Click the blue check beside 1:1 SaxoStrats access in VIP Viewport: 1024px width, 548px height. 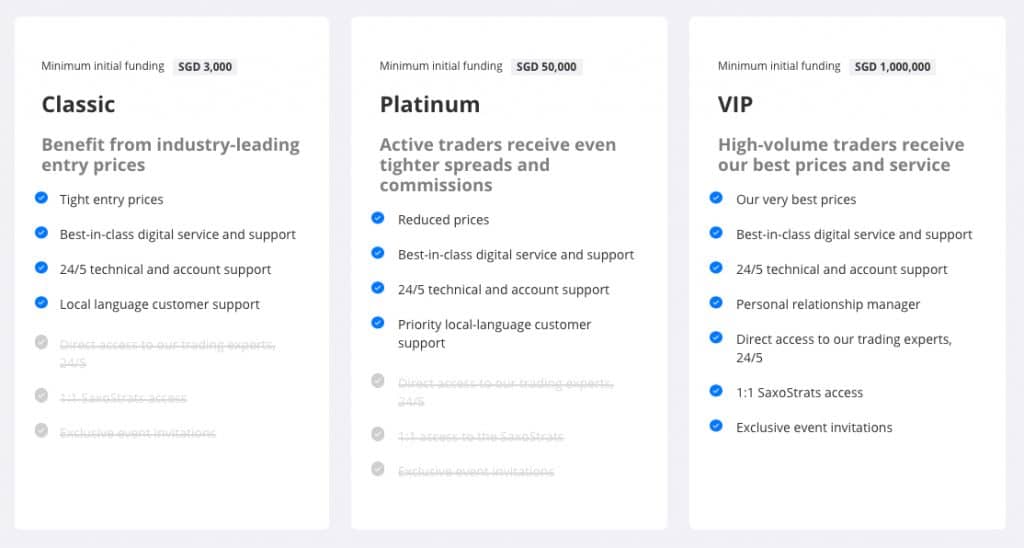coord(716,391)
